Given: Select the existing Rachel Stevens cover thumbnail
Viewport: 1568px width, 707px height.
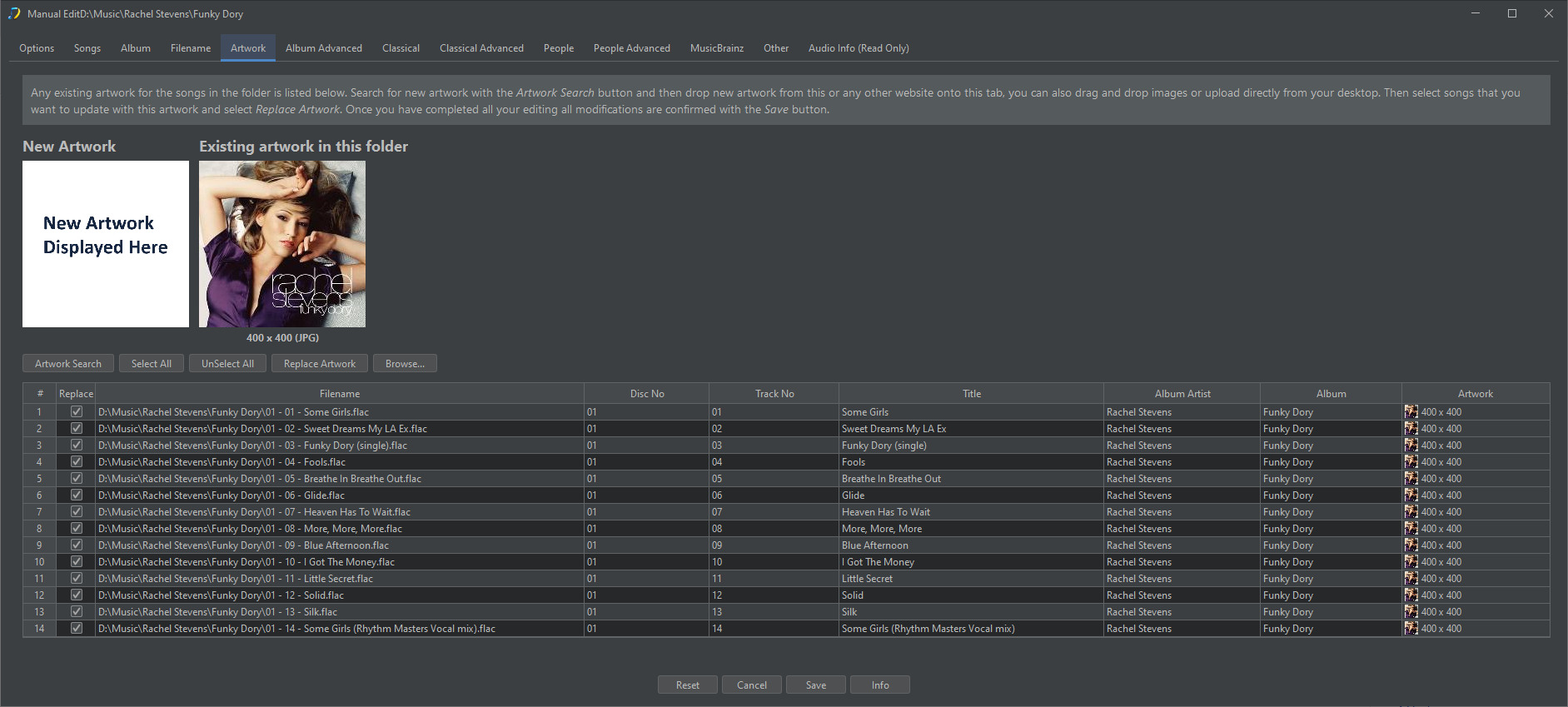Looking at the screenshot, I should coord(282,244).
